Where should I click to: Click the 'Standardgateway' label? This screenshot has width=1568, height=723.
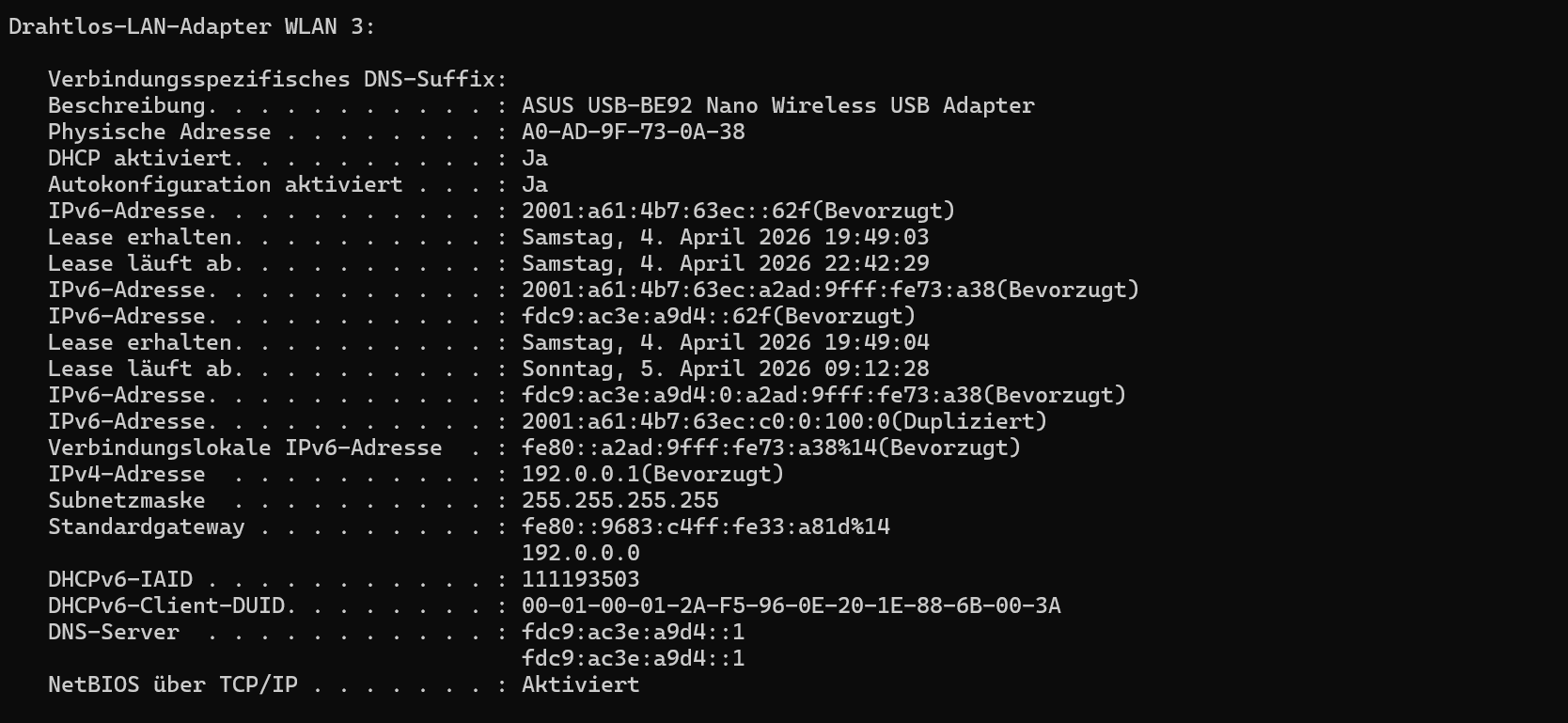(x=146, y=527)
